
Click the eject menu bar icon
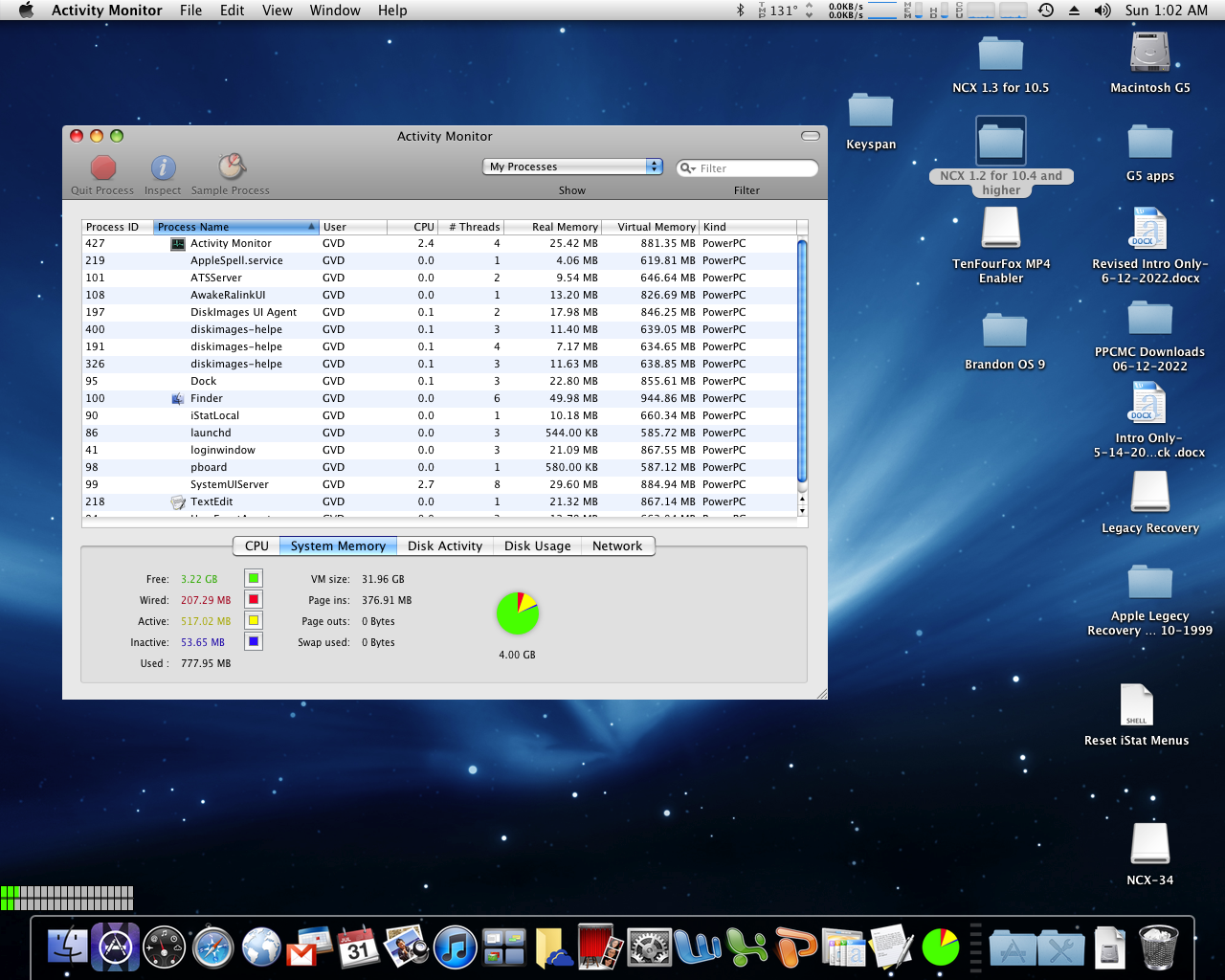[x=1074, y=11]
